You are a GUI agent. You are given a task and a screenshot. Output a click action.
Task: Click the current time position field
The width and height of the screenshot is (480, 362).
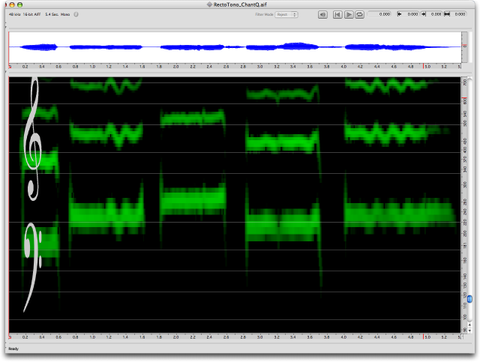coord(379,14)
